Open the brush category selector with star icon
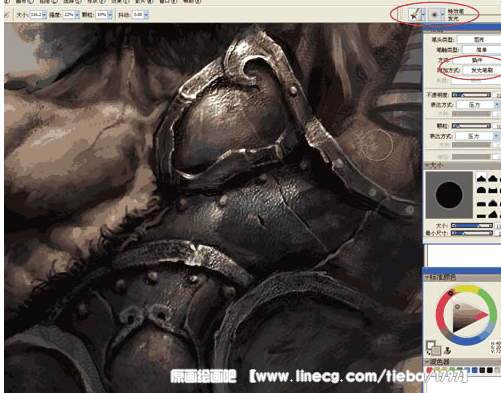501x393 pixels. (x=414, y=15)
